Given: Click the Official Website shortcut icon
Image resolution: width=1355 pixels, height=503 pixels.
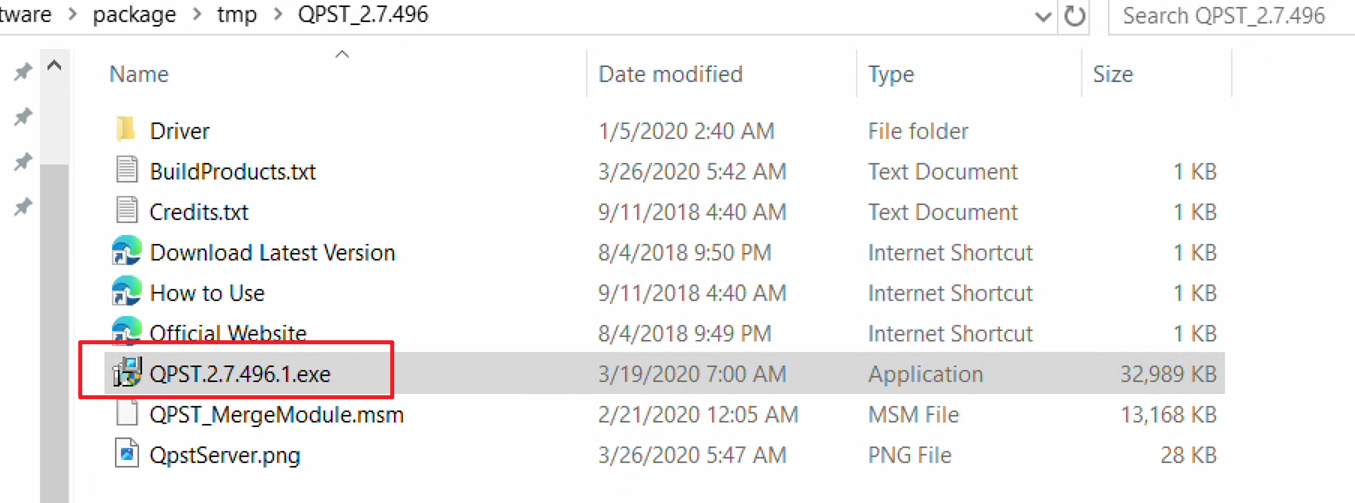Looking at the screenshot, I should pyautogui.click(x=126, y=330).
